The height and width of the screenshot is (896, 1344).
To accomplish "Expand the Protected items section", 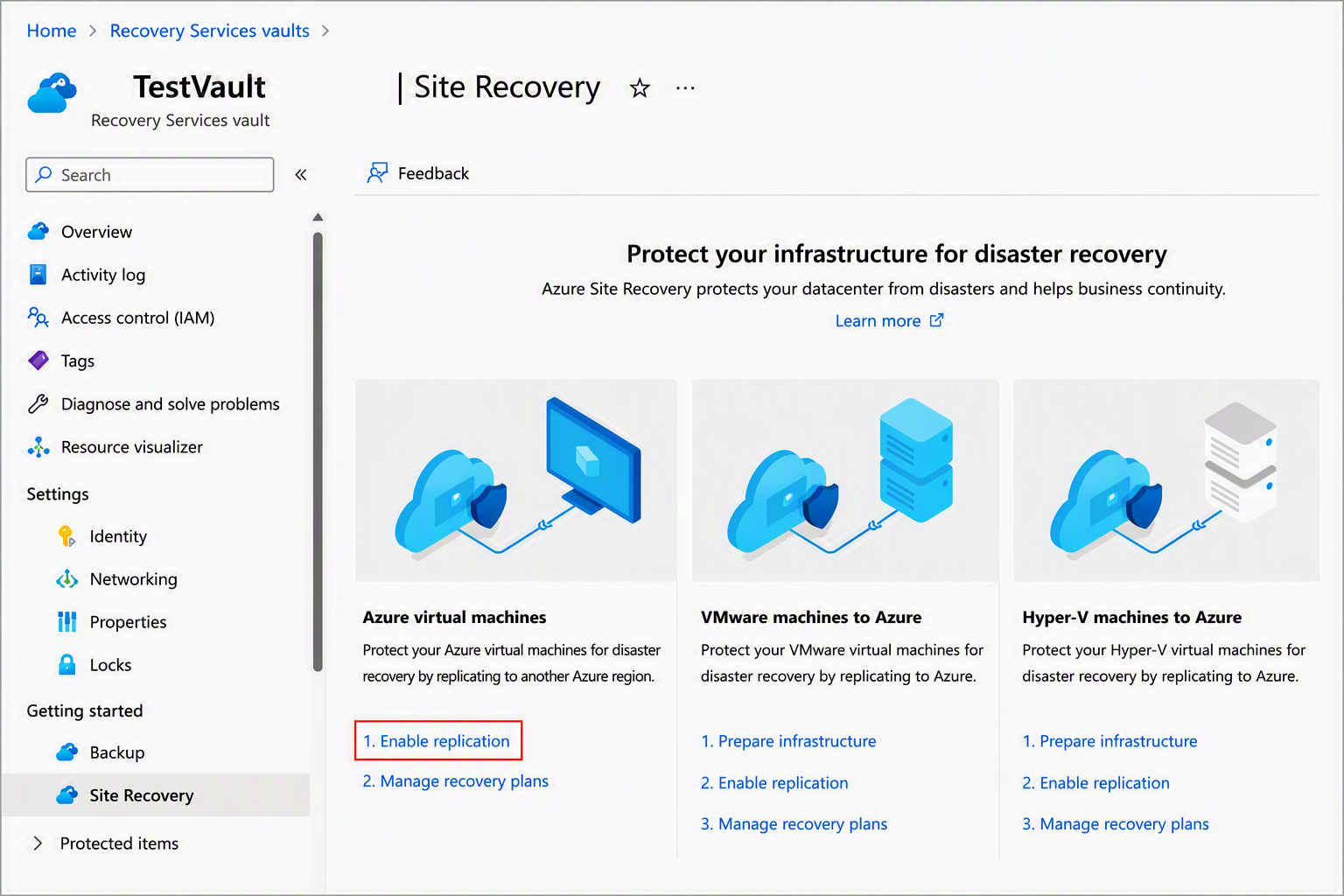I will click(38, 843).
